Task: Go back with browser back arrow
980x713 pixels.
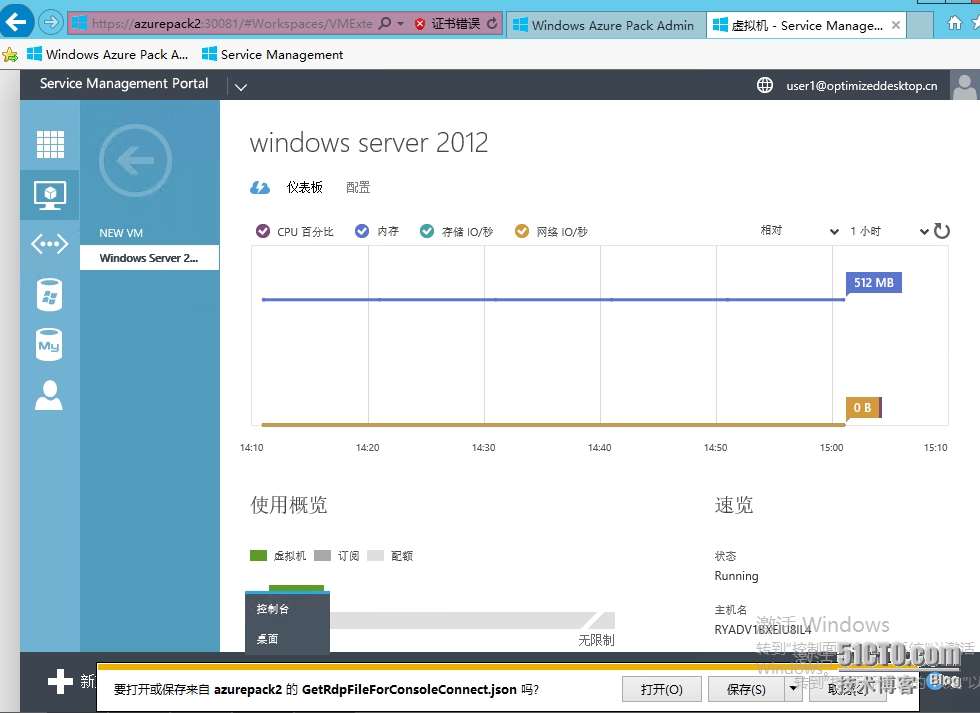Action: pyautogui.click(x=16, y=22)
